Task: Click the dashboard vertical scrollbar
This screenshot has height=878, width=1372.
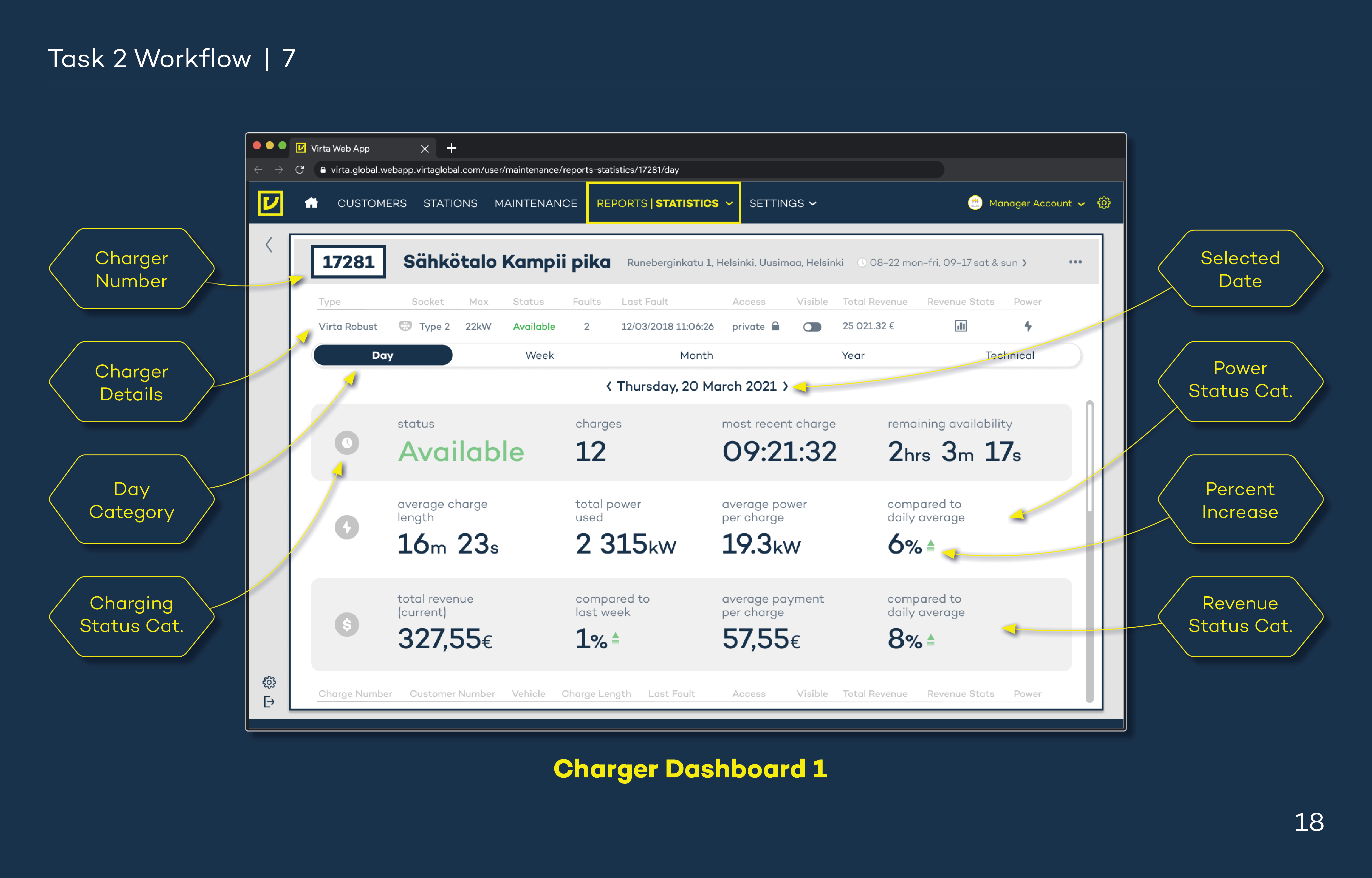Action: coord(1089,456)
